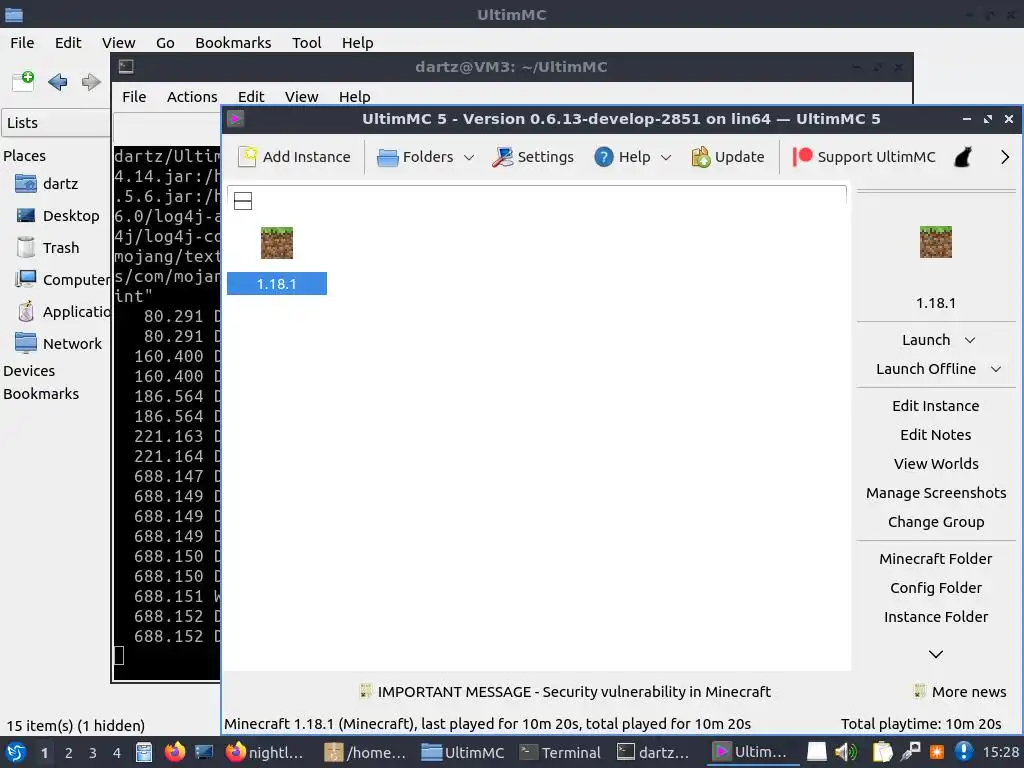Image resolution: width=1024 pixels, height=768 pixels.
Task: Expand the toolbar overflow chevron
Action: click(x=1005, y=157)
